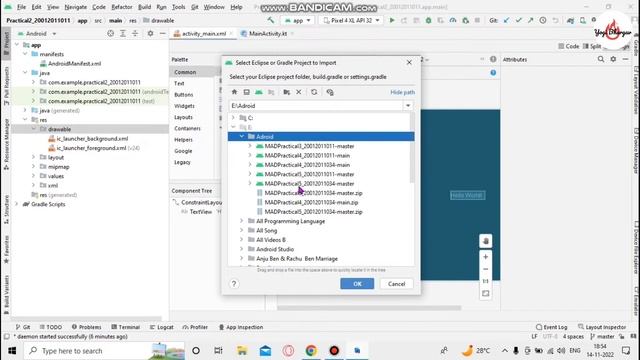Collapse the manifests node in Project tree
Viewport: 640px width, 360px height.
coord(25,54)
